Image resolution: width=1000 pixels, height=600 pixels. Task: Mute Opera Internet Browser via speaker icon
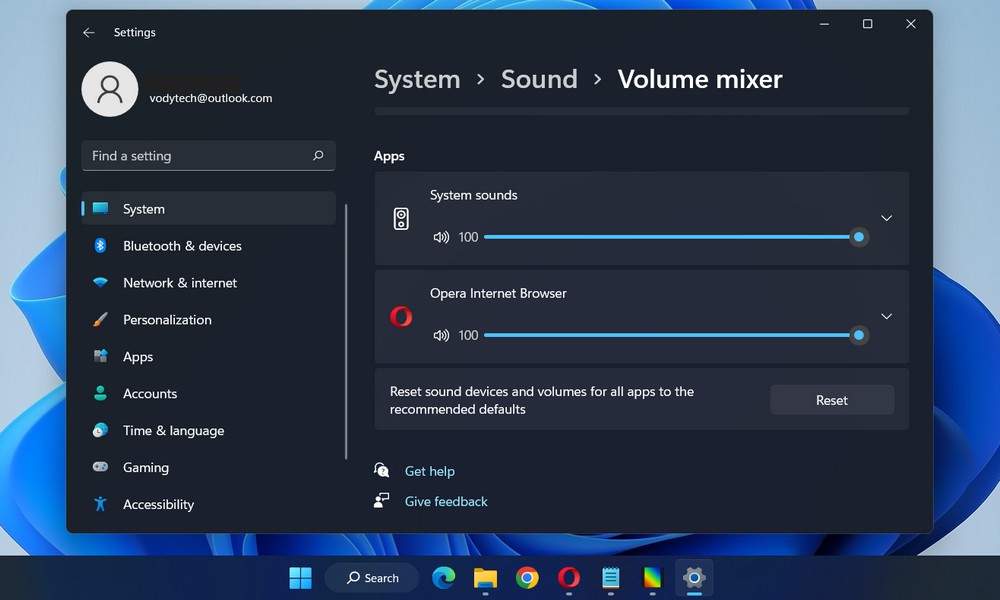click(441, 335)
